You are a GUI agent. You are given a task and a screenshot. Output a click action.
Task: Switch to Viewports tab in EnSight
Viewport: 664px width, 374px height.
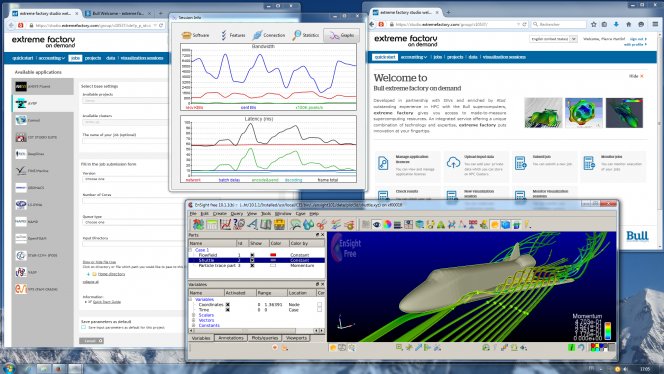click(296, 338)
